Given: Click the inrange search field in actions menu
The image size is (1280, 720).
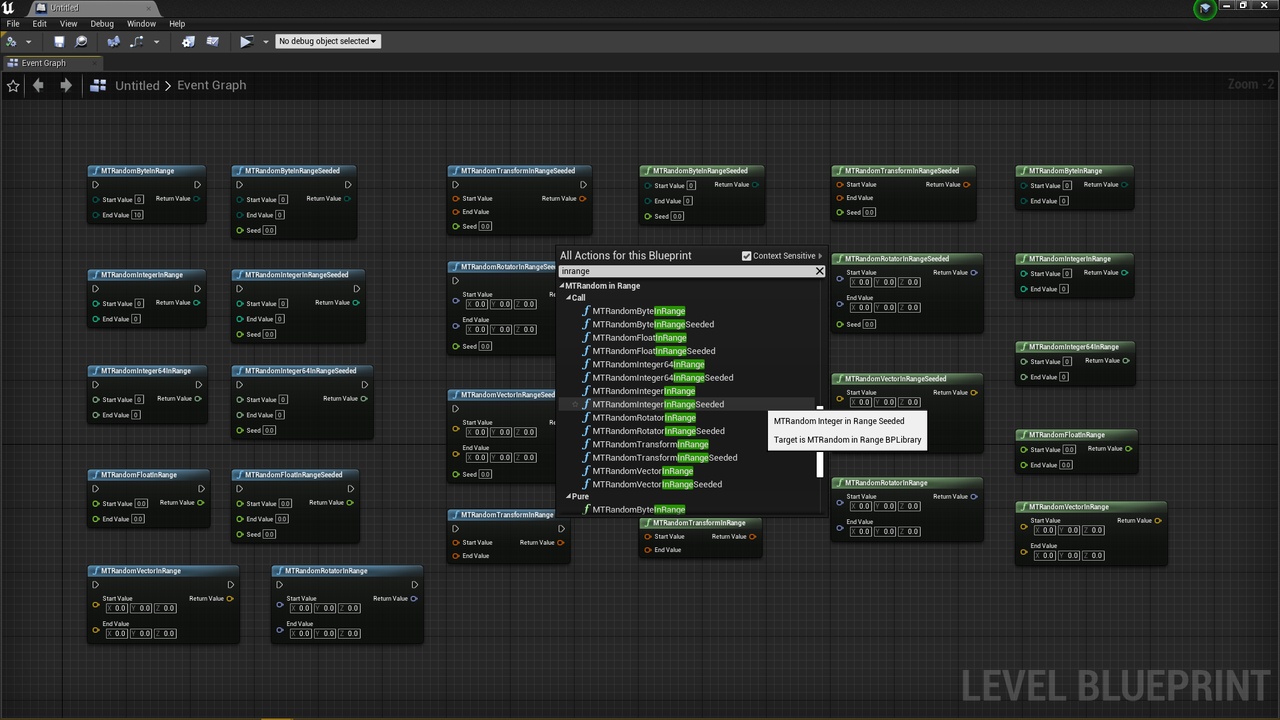Looking at the screenshot, I should 685,271.
